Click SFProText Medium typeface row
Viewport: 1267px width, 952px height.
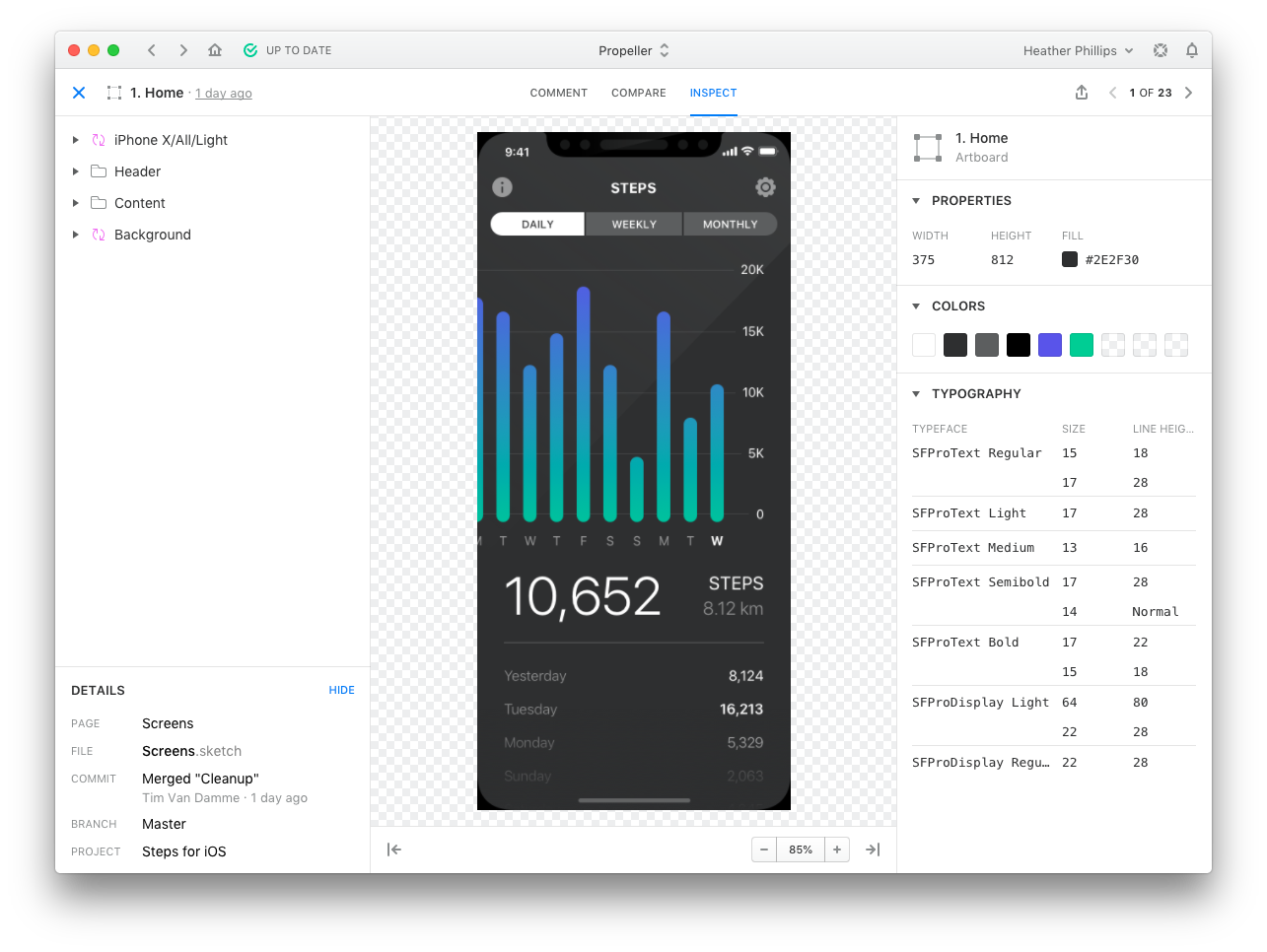coord(1054,548)
